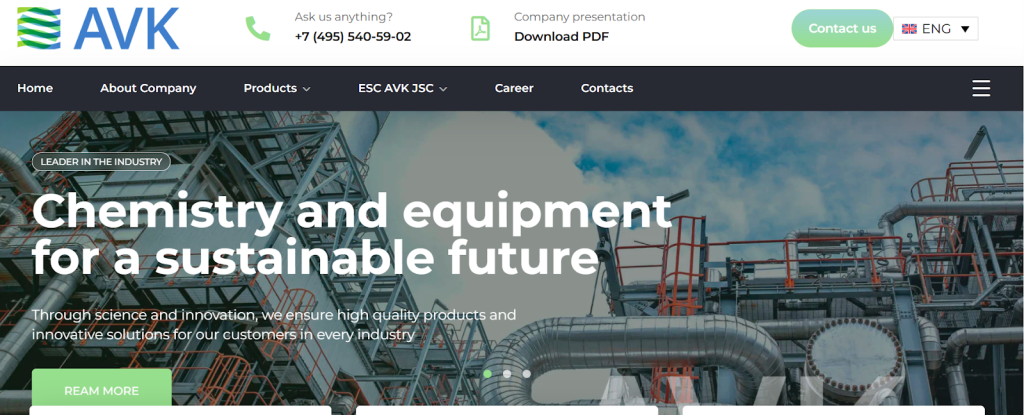Open About Company page
Viewport: 1024px width, 415px height.
pos(148,88)
